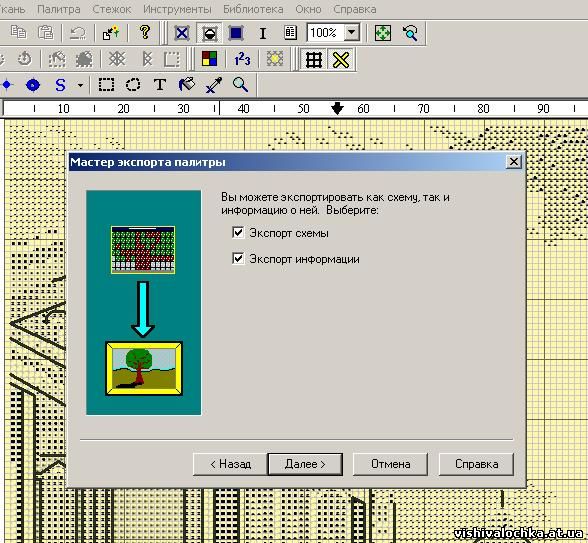The width and height of the screenshot is (588, 543).
Task: Select the eyedropper color picker tool
Action: pos(214,85)
